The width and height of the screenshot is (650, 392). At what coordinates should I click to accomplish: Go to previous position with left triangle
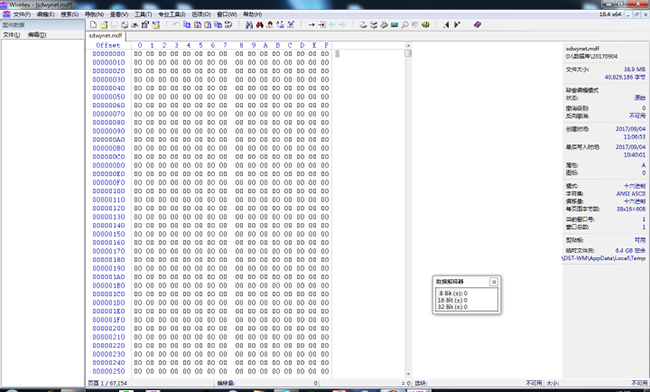pos(446,25)
